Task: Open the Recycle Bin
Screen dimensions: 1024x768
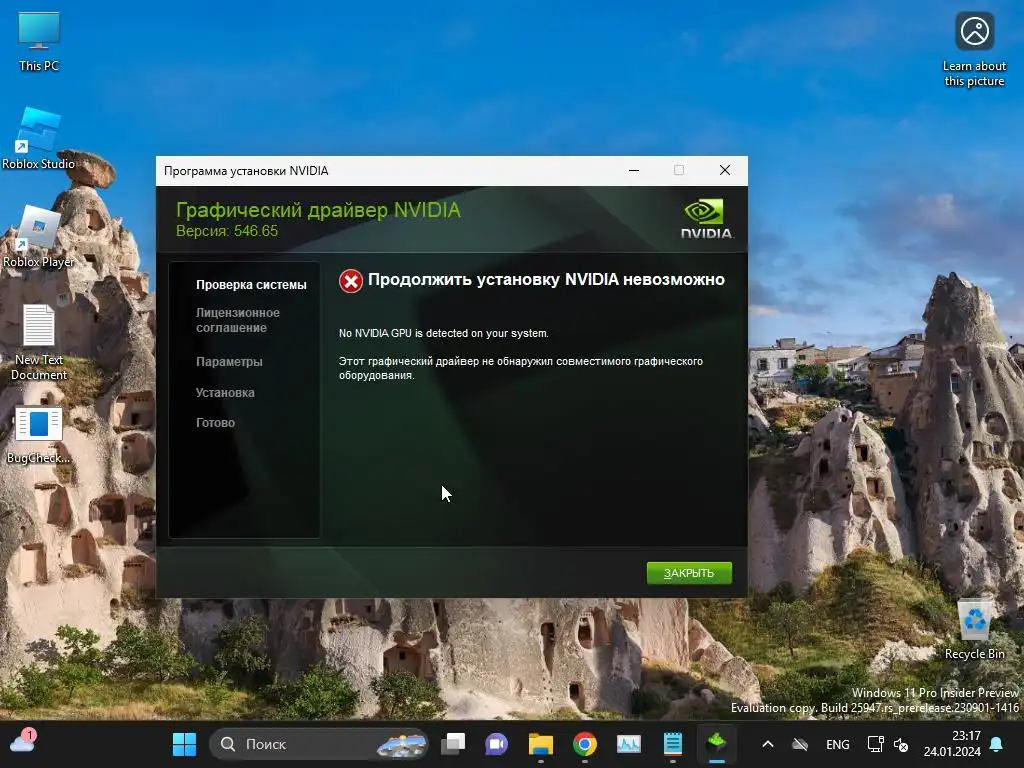Action: pos(974,629)
